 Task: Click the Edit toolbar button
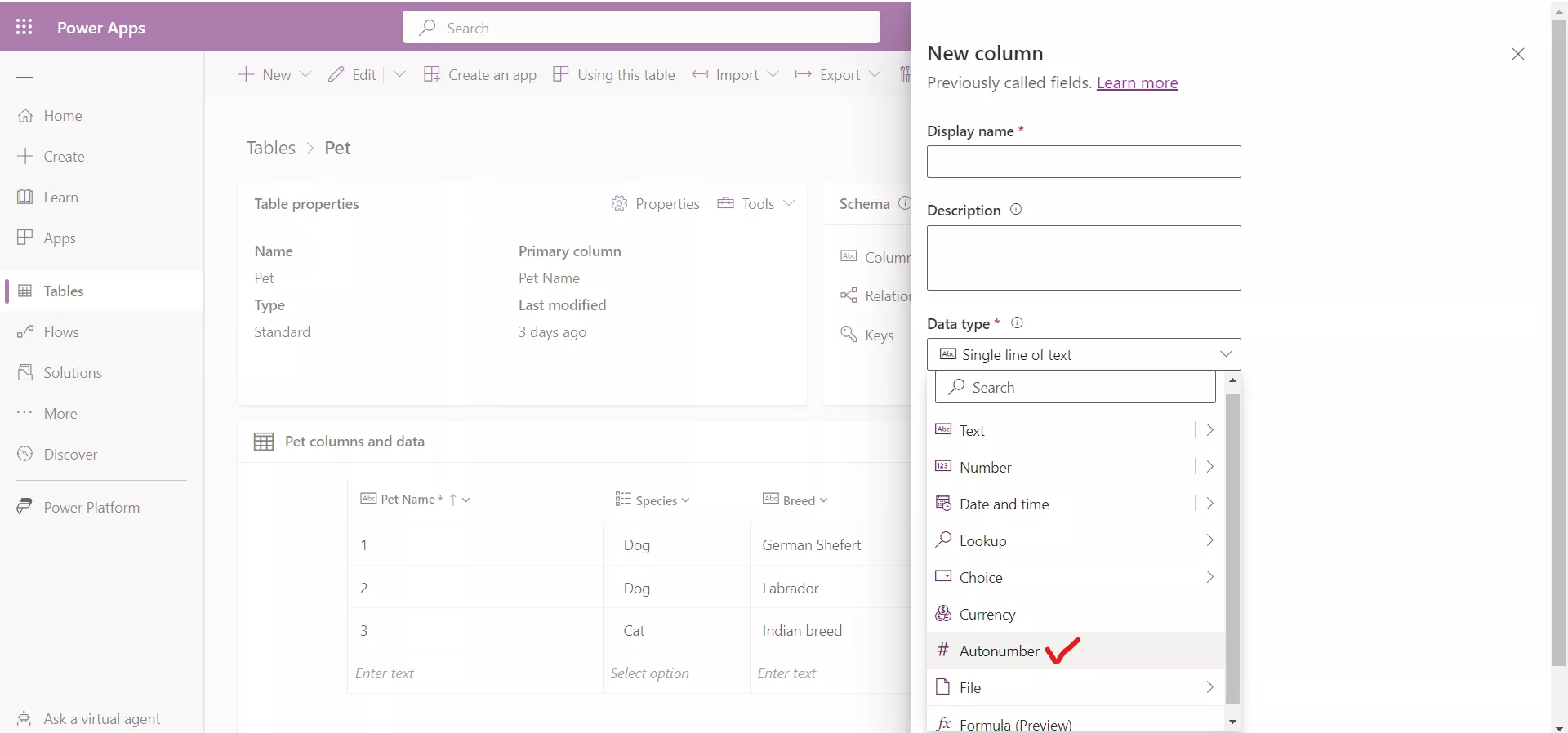pos(352,75)
